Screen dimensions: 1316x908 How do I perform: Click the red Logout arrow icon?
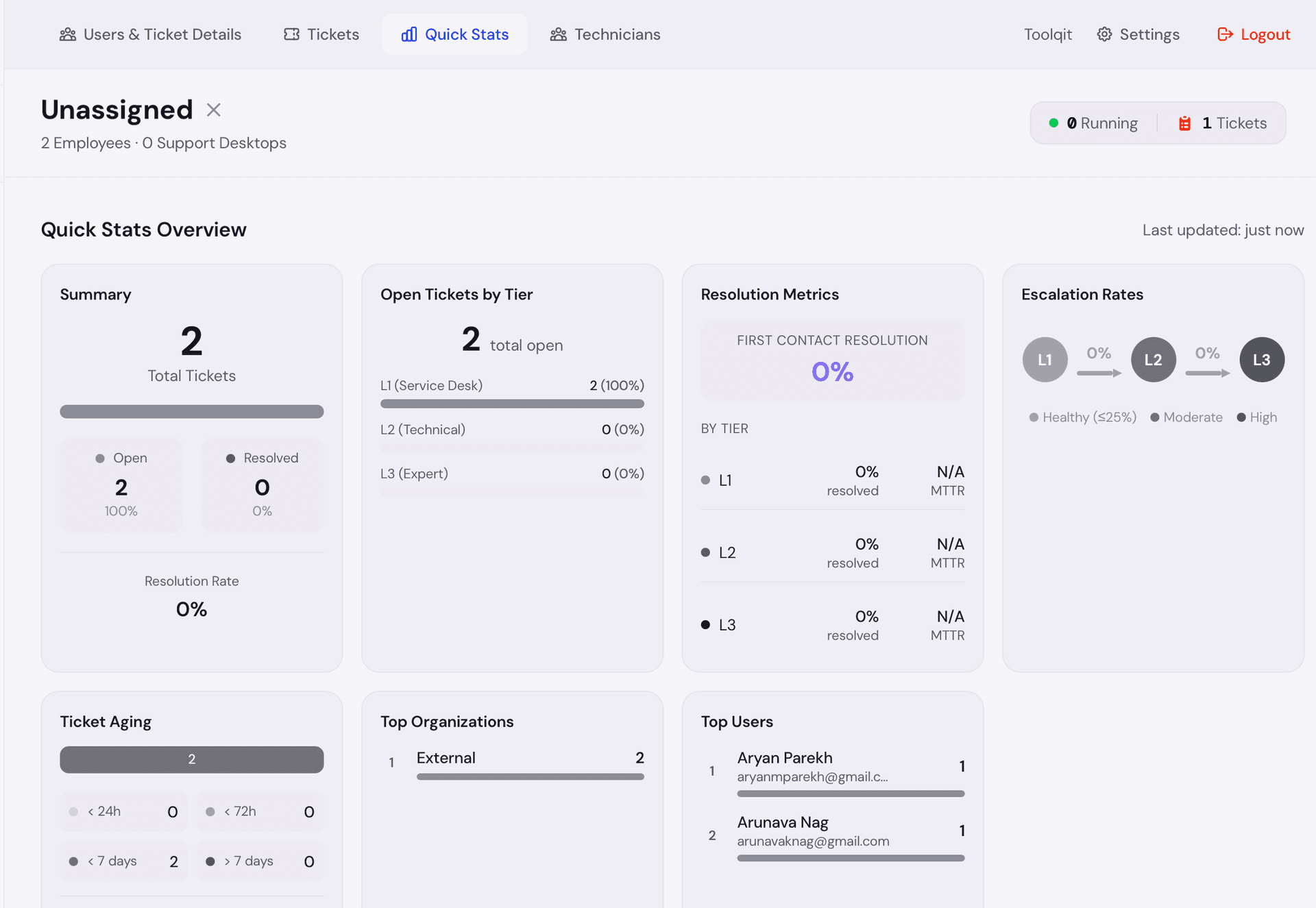point(1225,34)
